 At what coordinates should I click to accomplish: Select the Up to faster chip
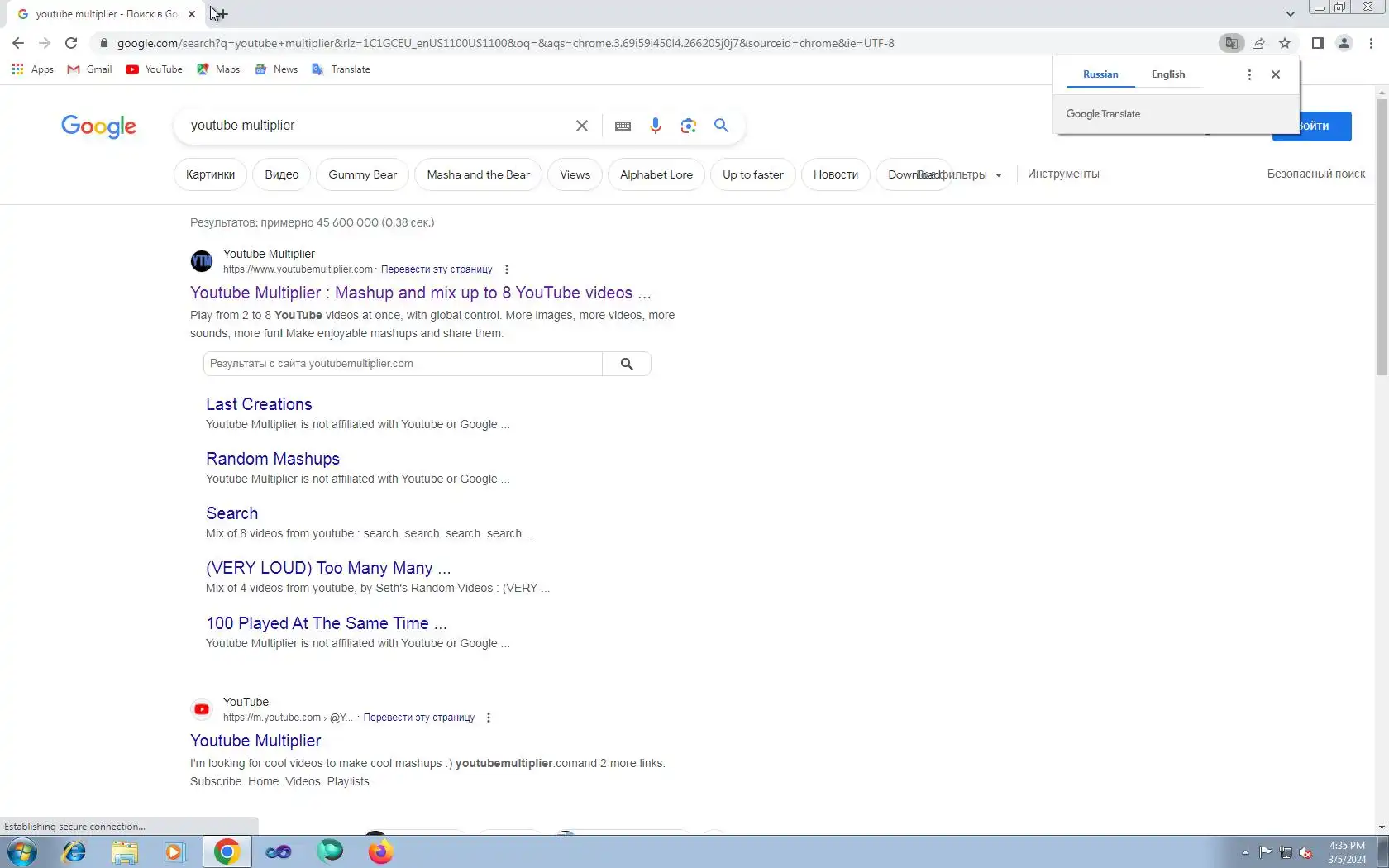[753, 174]
